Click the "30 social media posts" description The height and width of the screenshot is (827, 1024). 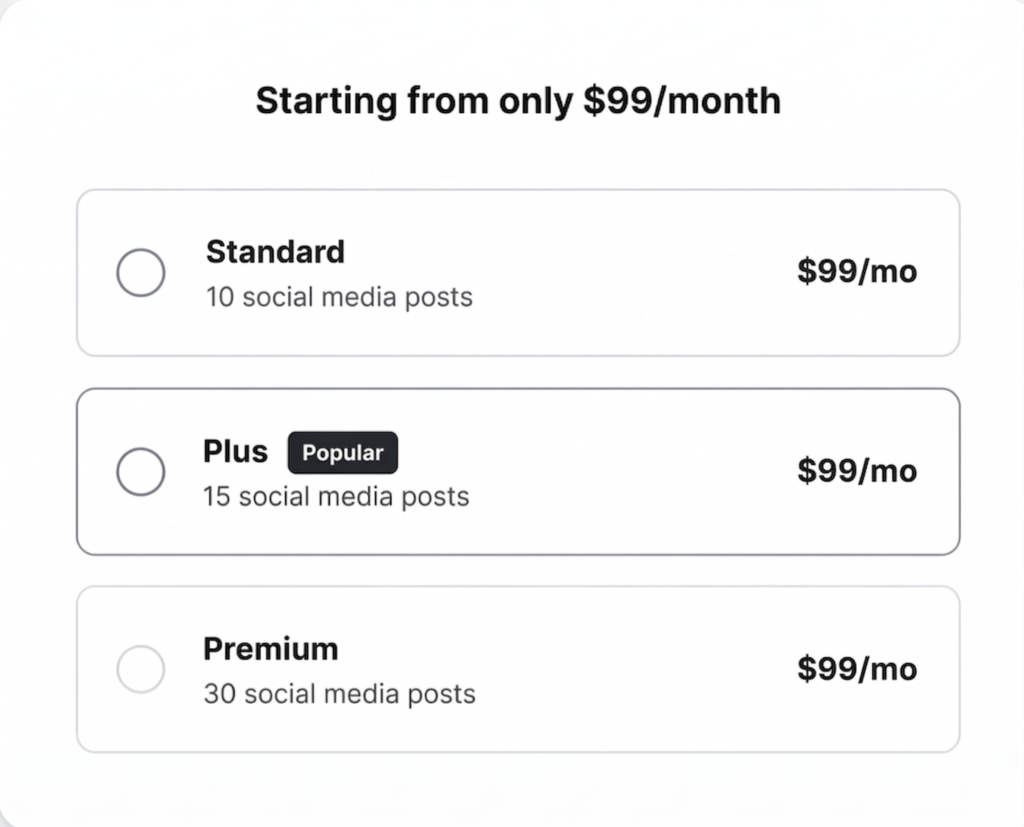click(339, 694)
